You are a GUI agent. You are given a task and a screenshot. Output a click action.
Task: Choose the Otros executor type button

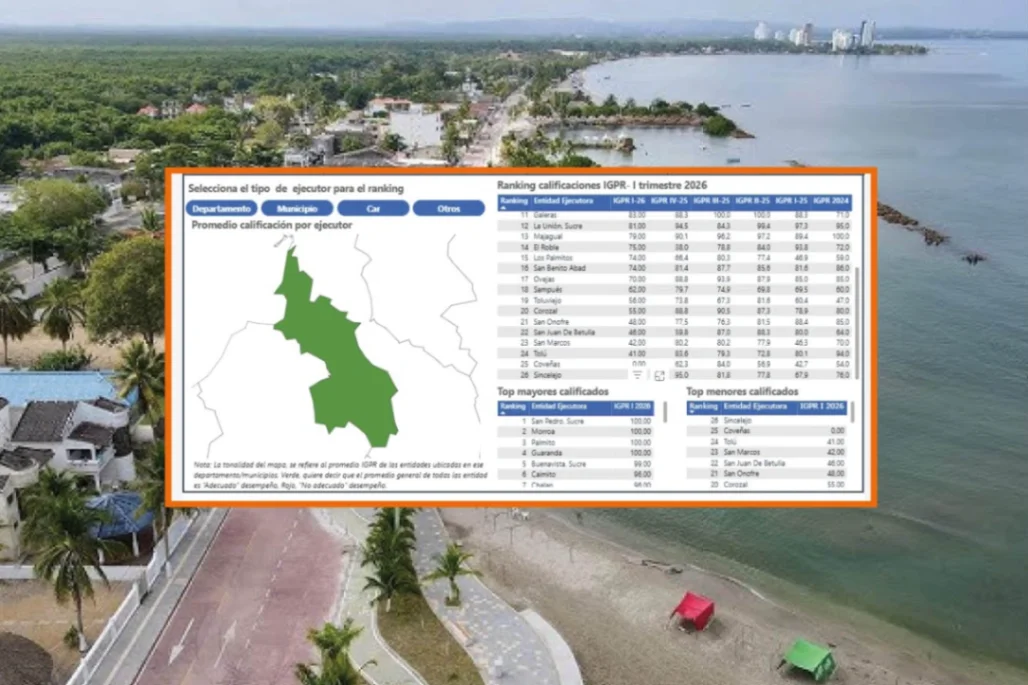tap(449, 208)
